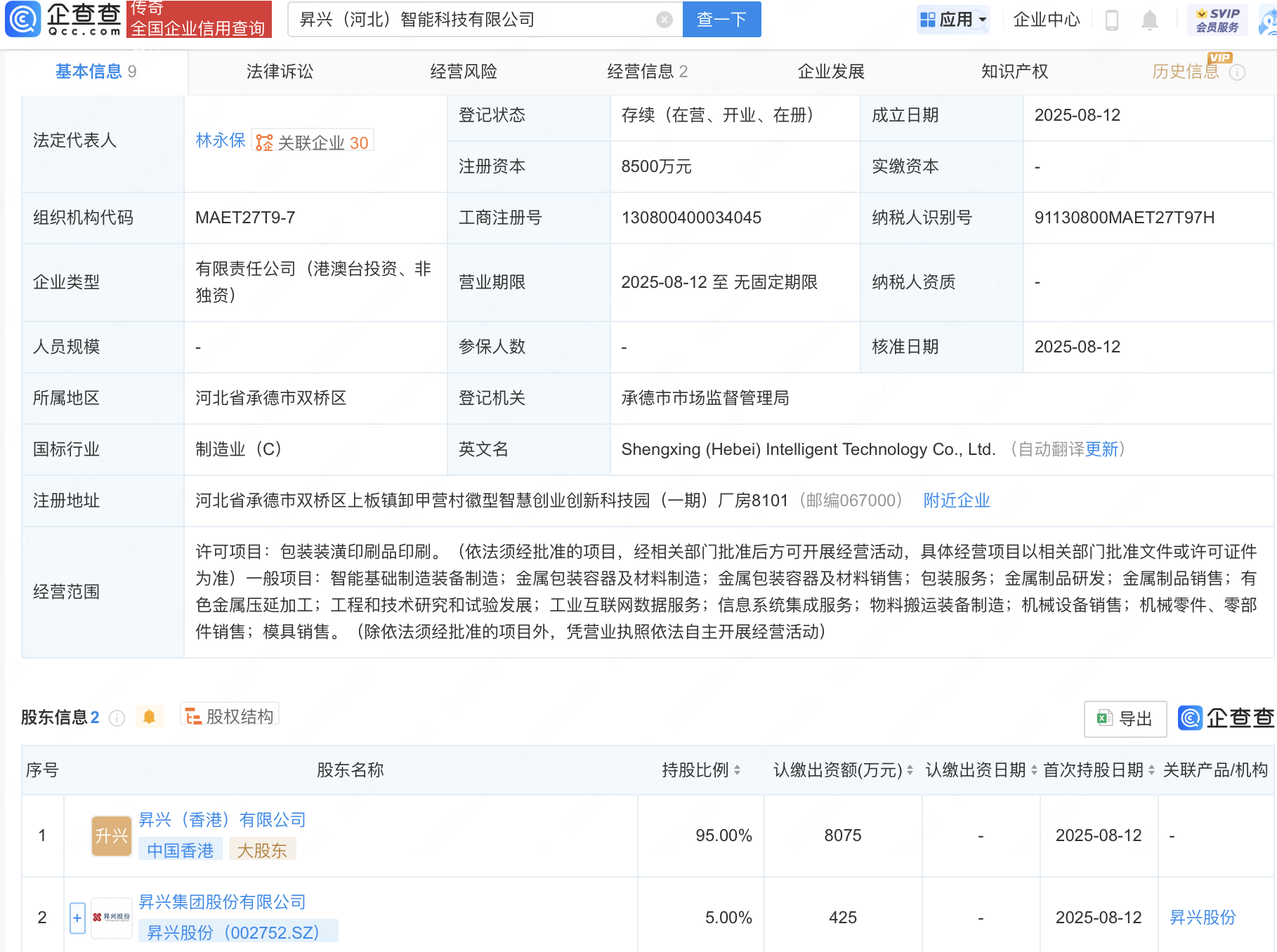Expand the 昇兴集团股份有限公司 row

tap(77, 918)
